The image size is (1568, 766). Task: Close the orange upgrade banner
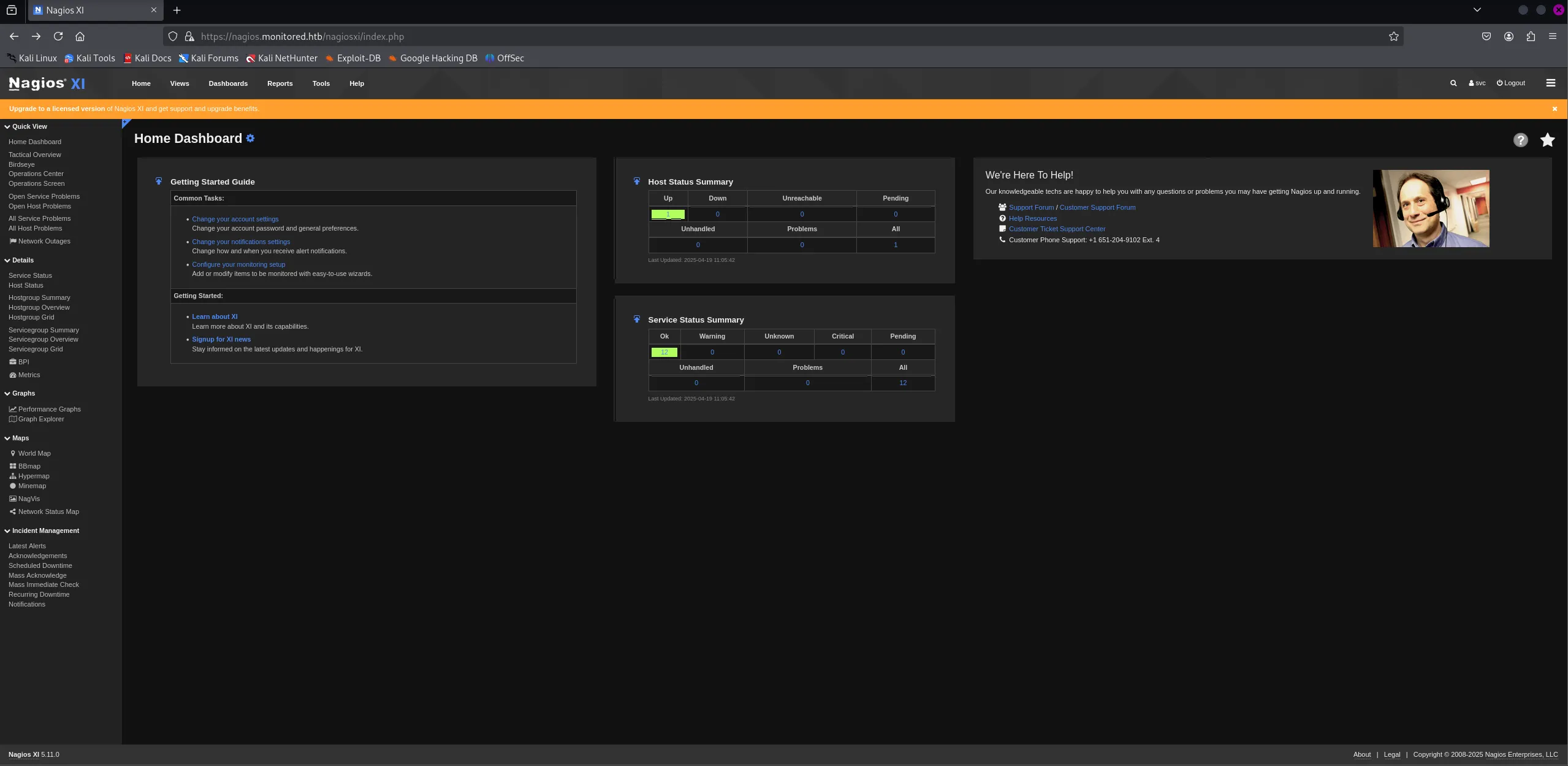click(x=1554, y=109)
